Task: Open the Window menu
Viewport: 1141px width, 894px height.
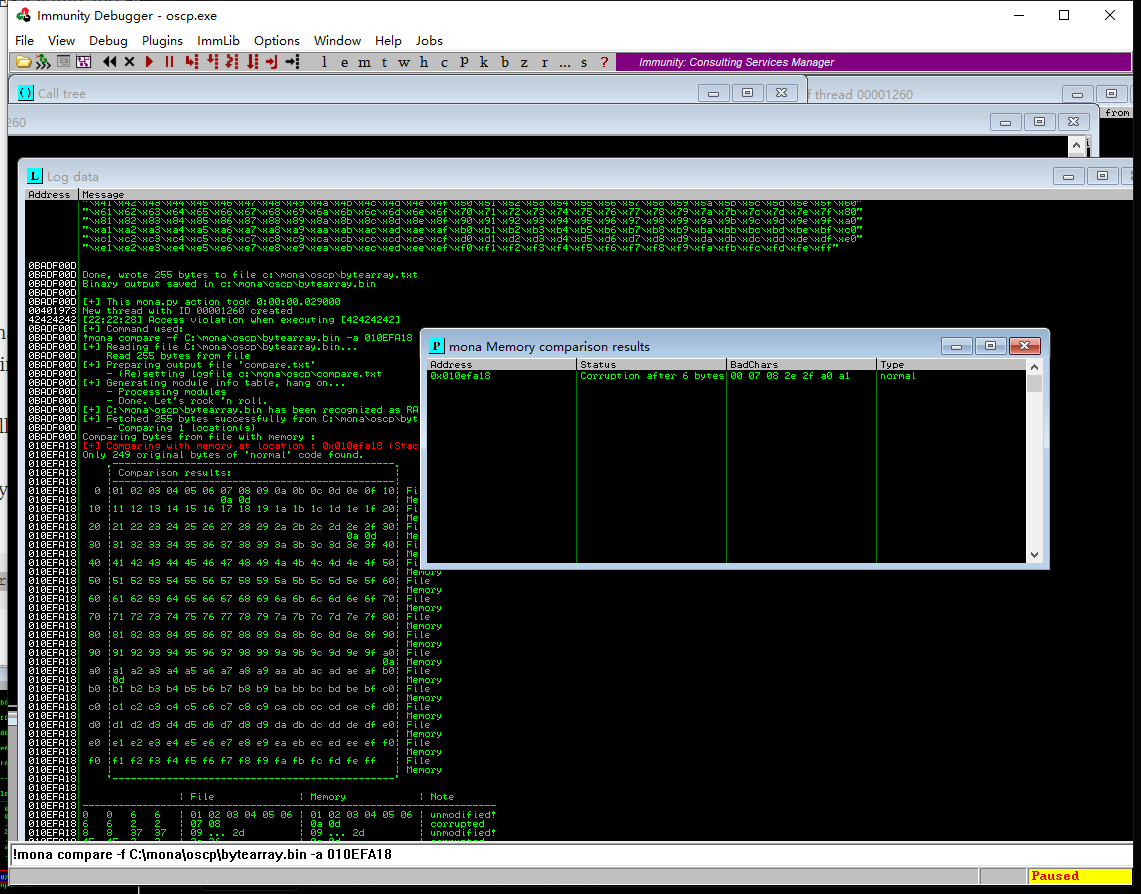Action: (337, 41)
